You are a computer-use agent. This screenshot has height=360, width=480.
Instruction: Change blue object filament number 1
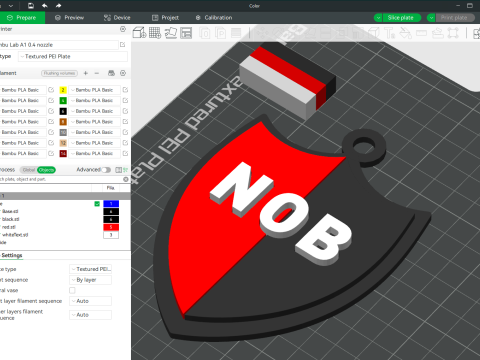point(111,204)
